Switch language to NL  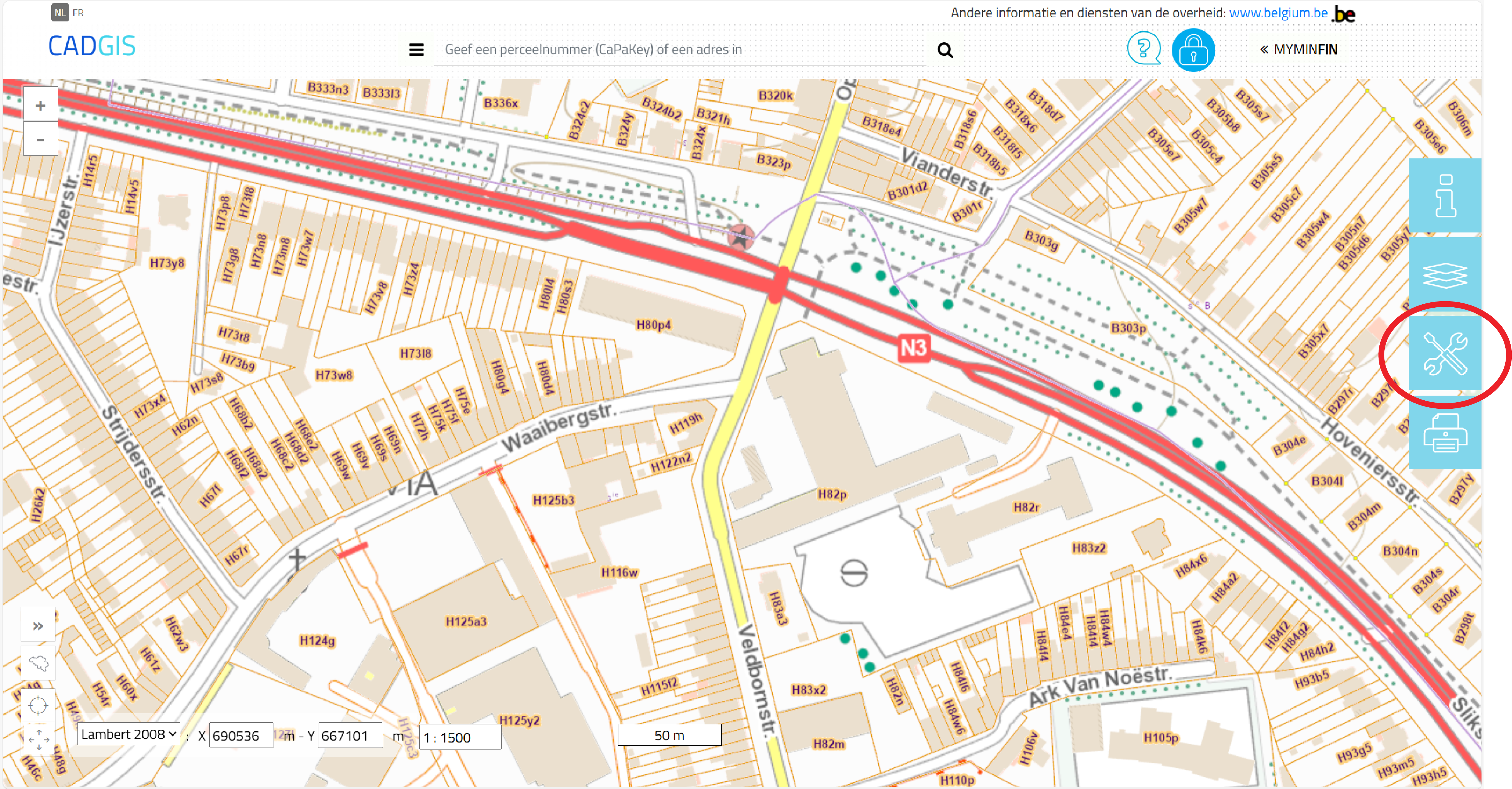click(x=60, y=12)
